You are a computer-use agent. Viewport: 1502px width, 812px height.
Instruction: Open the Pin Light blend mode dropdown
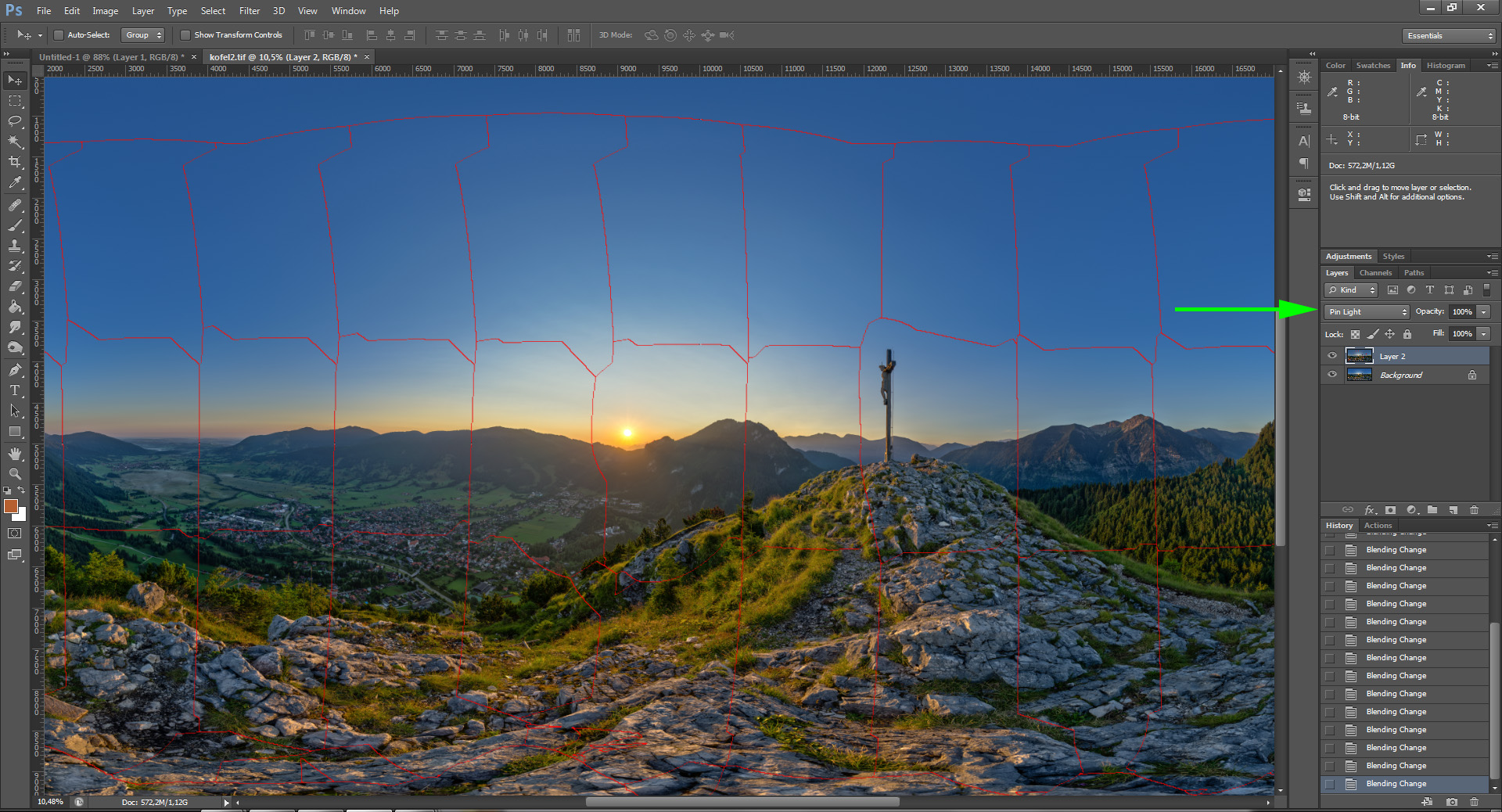(x=1367, y=312)
